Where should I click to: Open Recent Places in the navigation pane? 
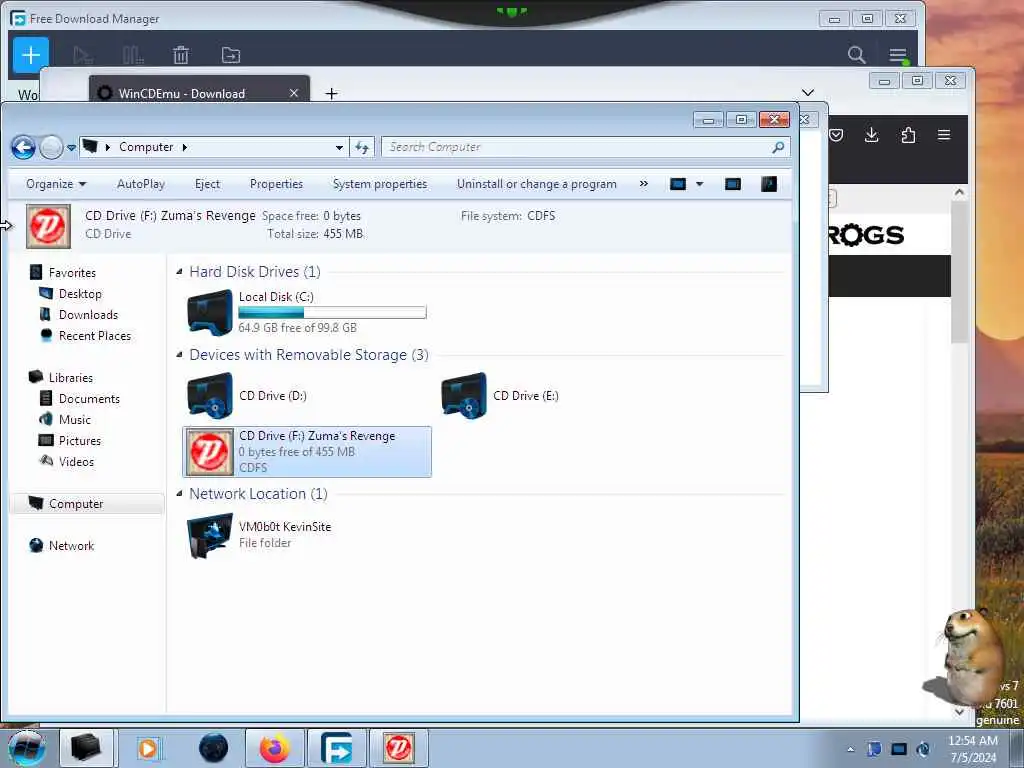(x=85, y=336)
